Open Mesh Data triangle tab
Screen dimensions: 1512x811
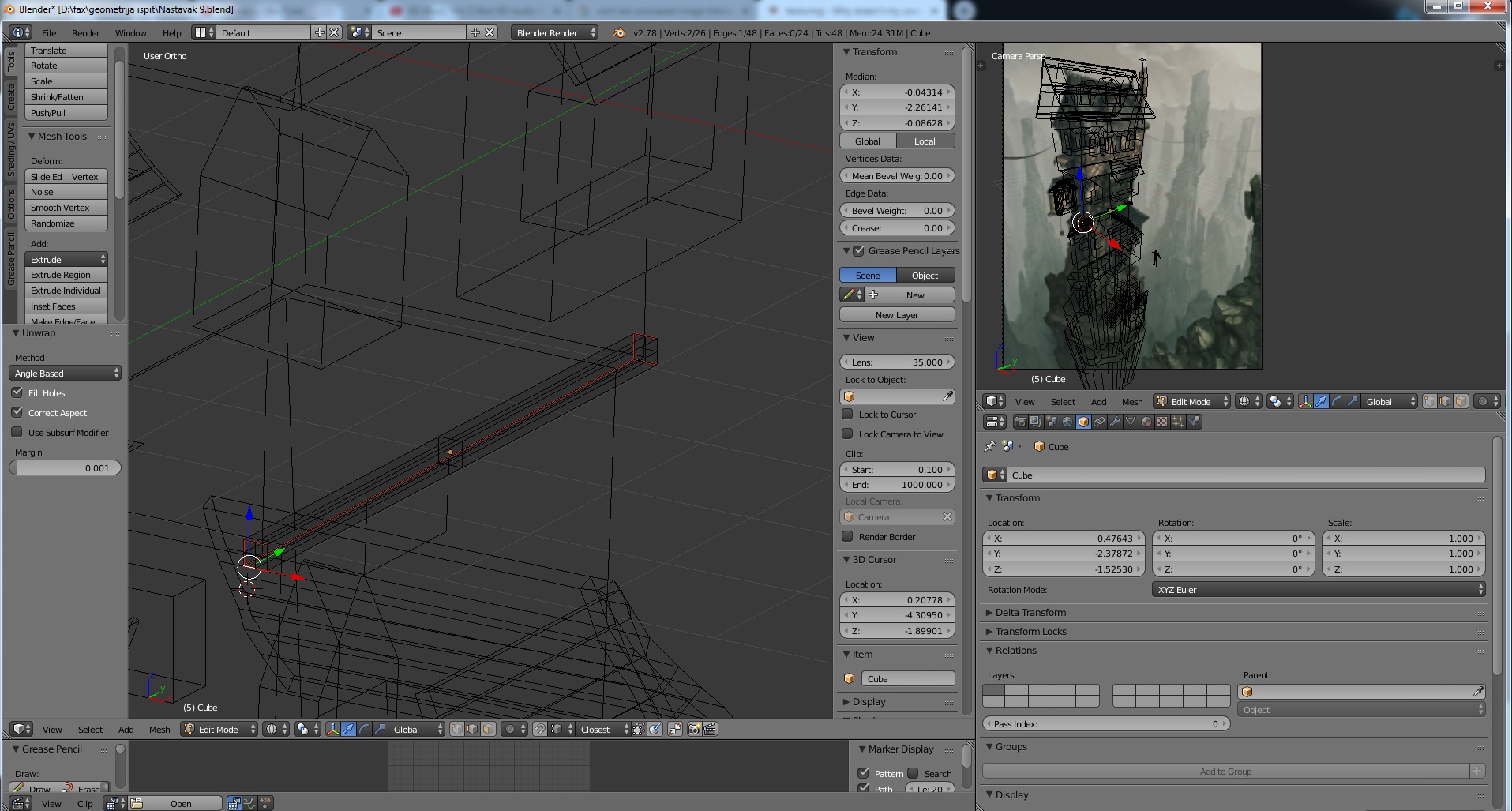[1131, 422]
